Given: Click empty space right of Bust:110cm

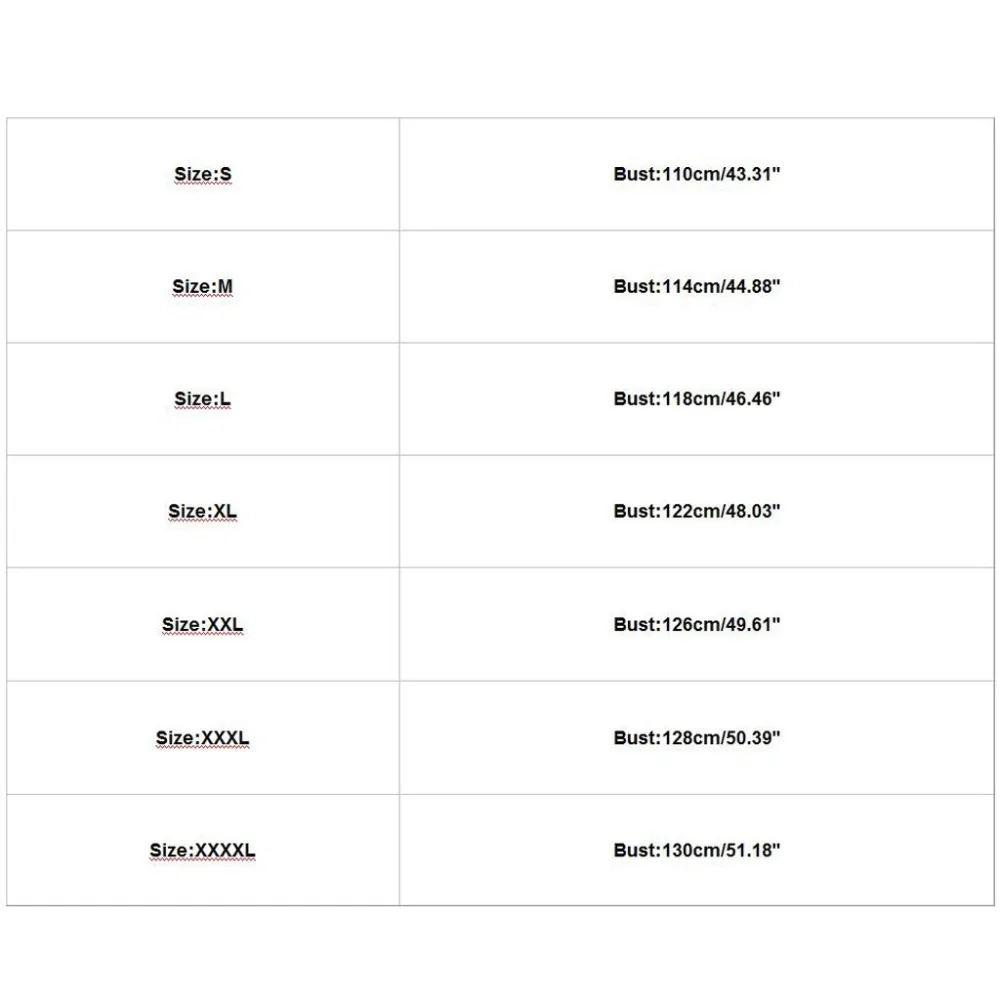Looking at the screenshot, I should click(886, 174).
